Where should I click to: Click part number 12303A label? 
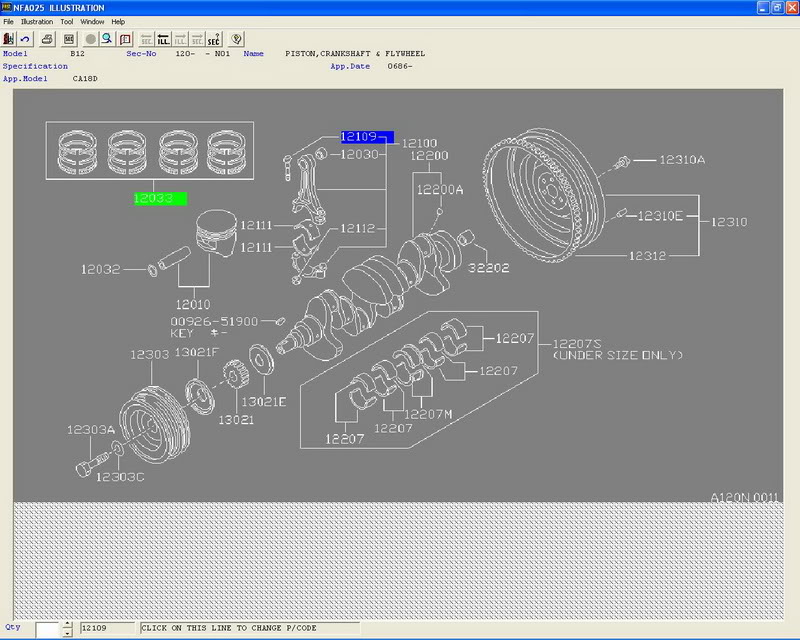91,430
